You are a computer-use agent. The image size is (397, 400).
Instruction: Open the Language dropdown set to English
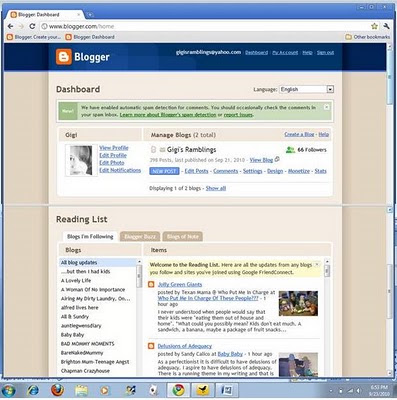[306, 89]
